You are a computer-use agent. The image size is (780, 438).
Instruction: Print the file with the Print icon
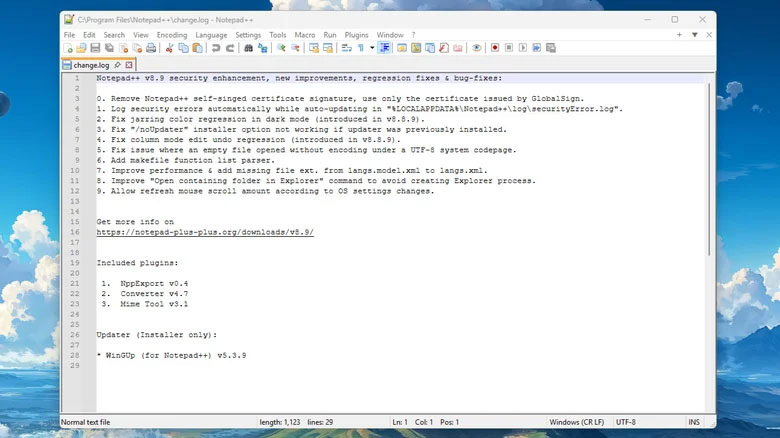point(151,48)
